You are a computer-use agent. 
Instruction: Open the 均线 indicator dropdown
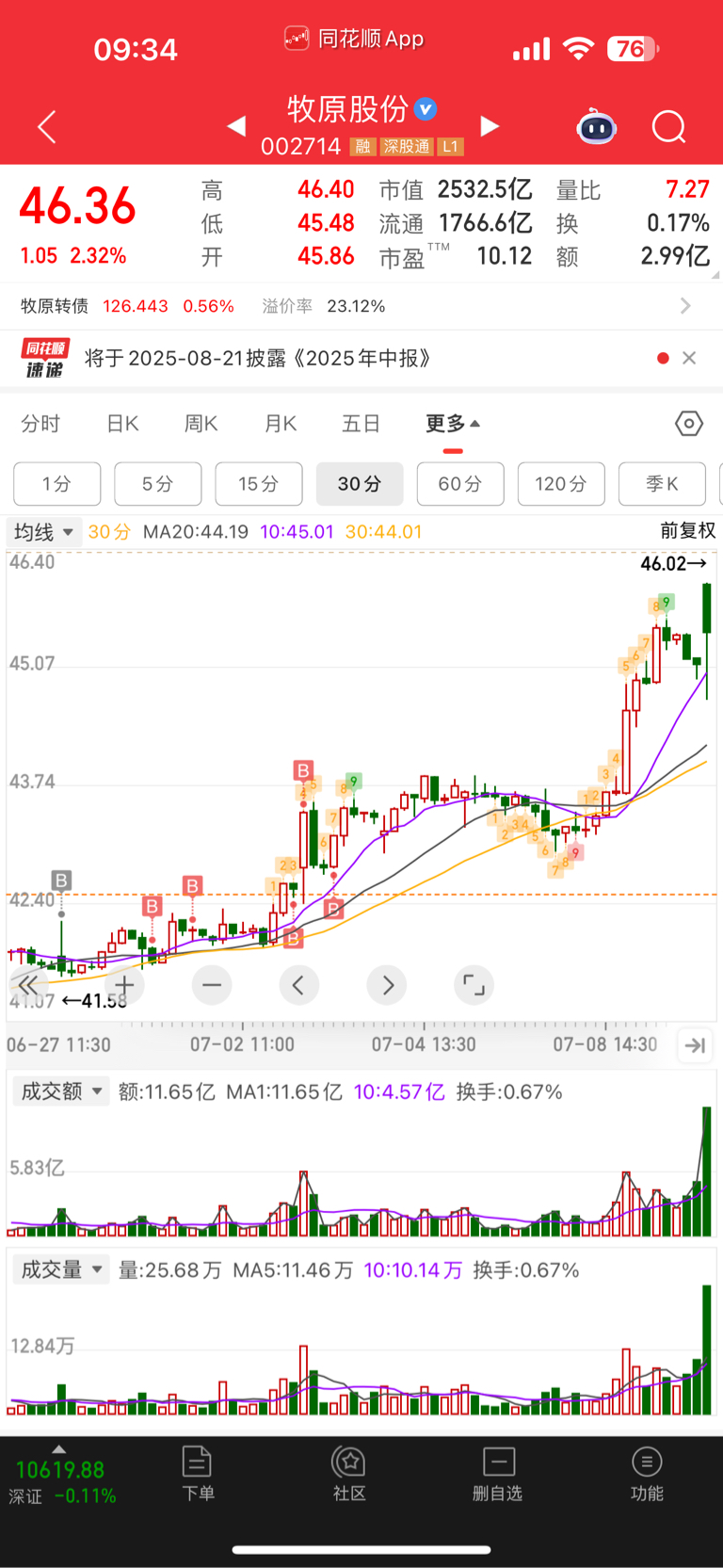tap(44, 532)
